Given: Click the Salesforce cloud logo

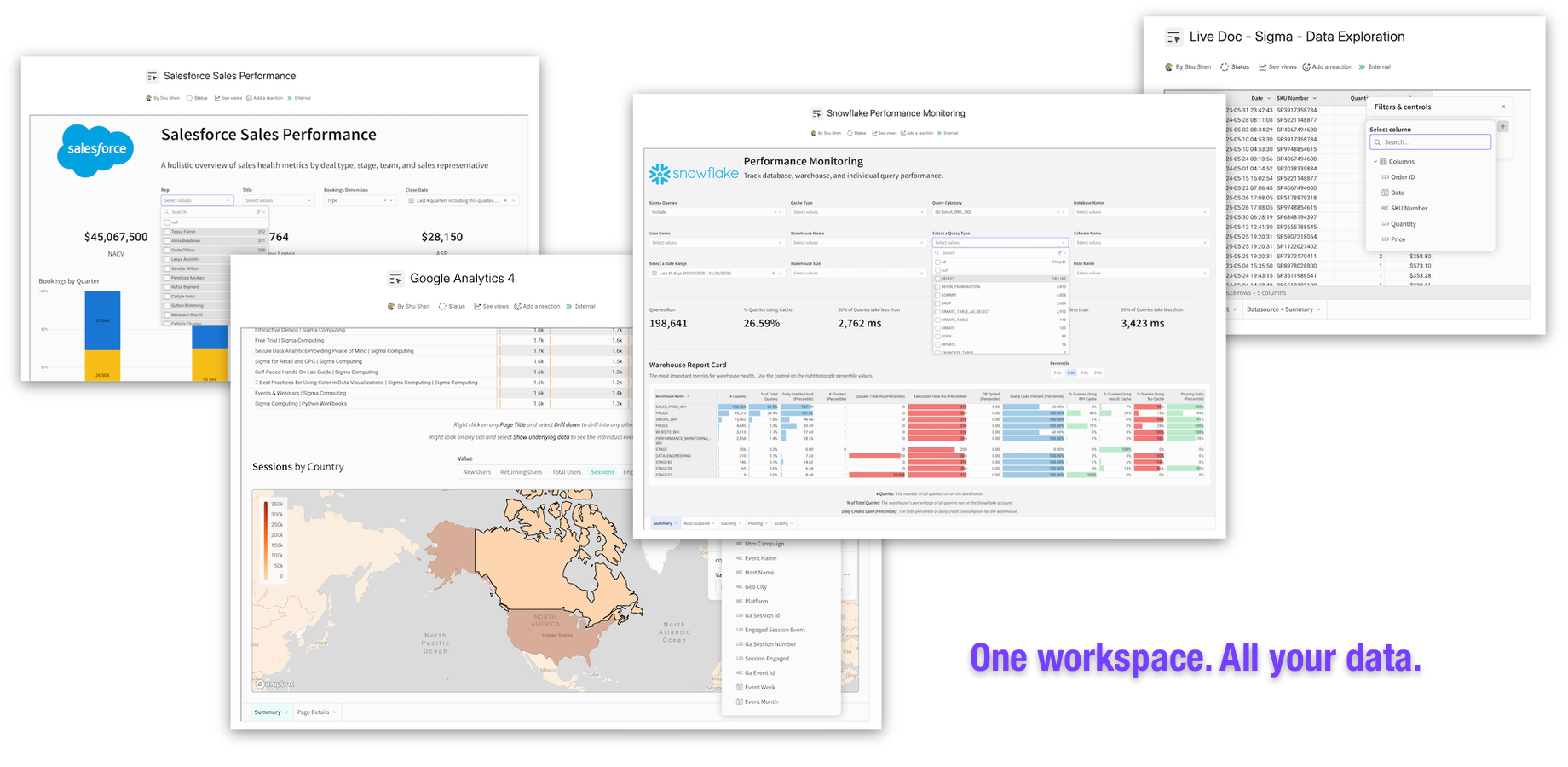Looking at the screenshot, I should point(95,150).
